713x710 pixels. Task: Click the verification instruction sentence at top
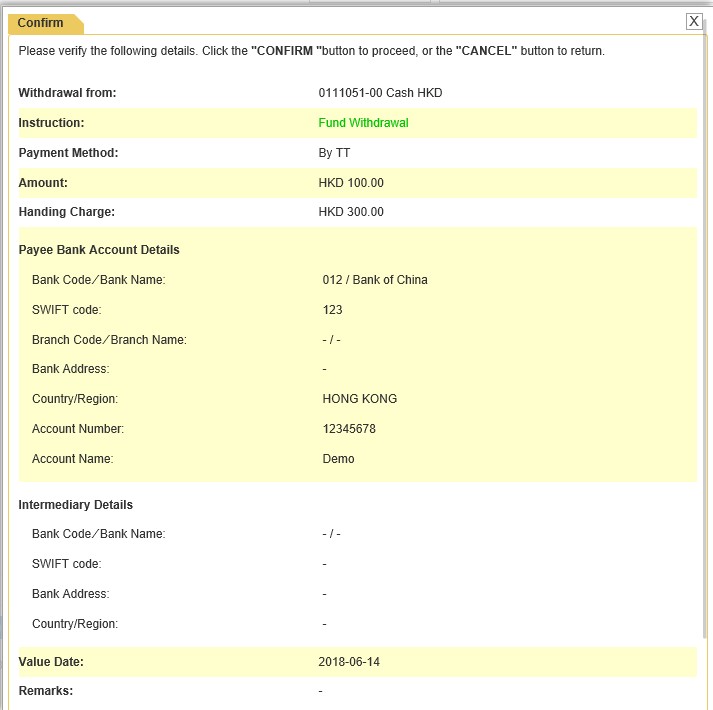311,51
